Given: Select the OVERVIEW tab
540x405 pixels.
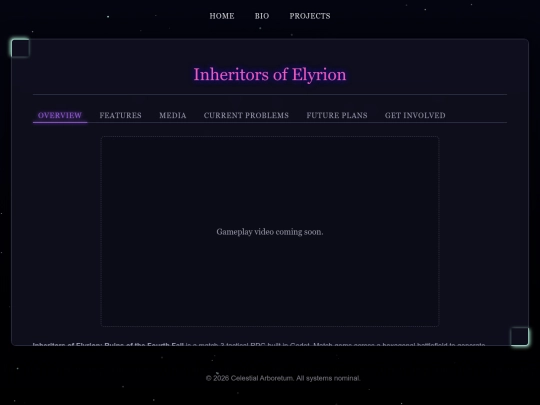Looking at the screenshot, I should tap(60, 115).
